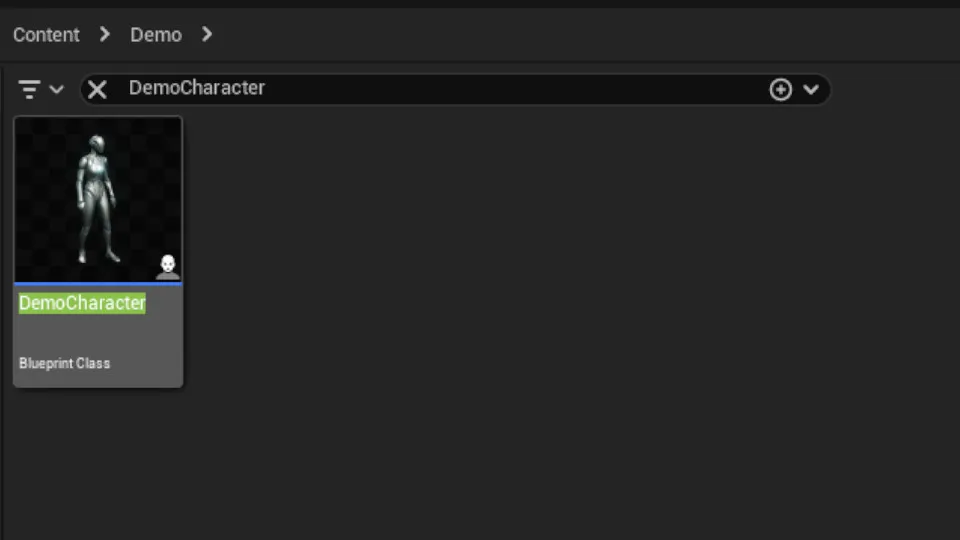Viewport: 960px width, 540px height.
Task: Click the Blueprint Class label on the asset tile
Action: (64, 363)
